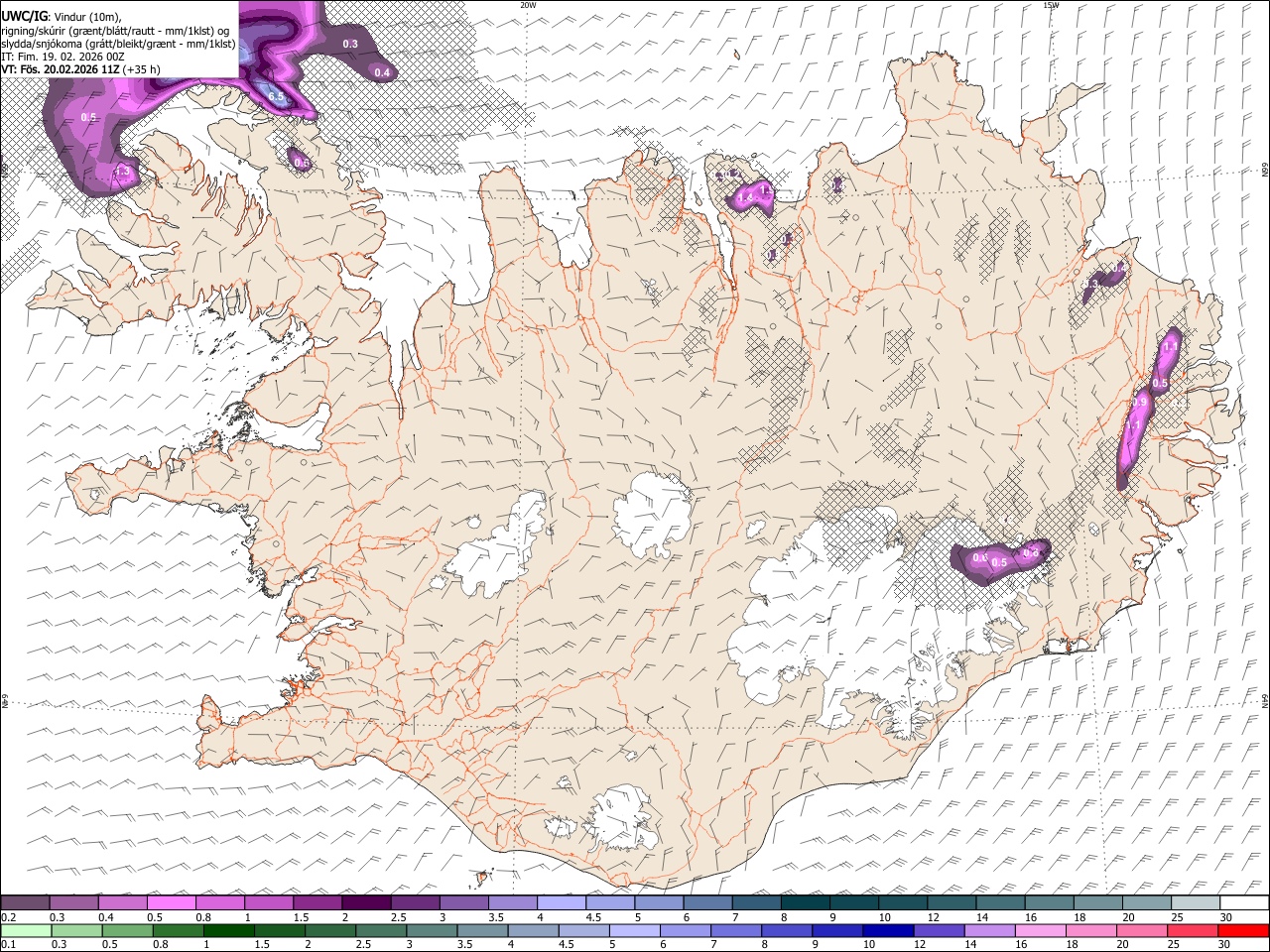
Task: Select the light pink 16 swatch, lower scale
Action: click(x=1042, y=930)
